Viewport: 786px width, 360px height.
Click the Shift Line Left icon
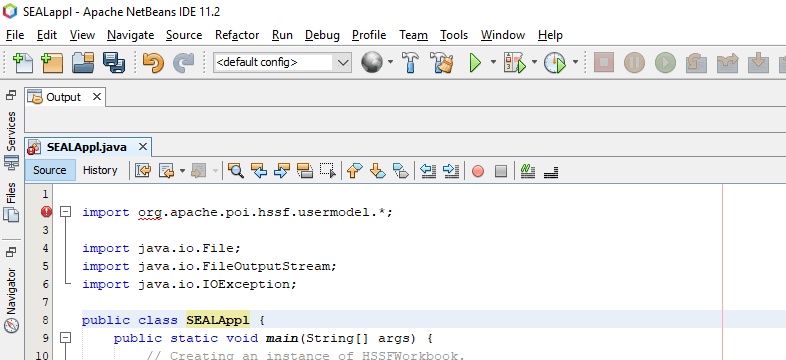tap(428, 171)
